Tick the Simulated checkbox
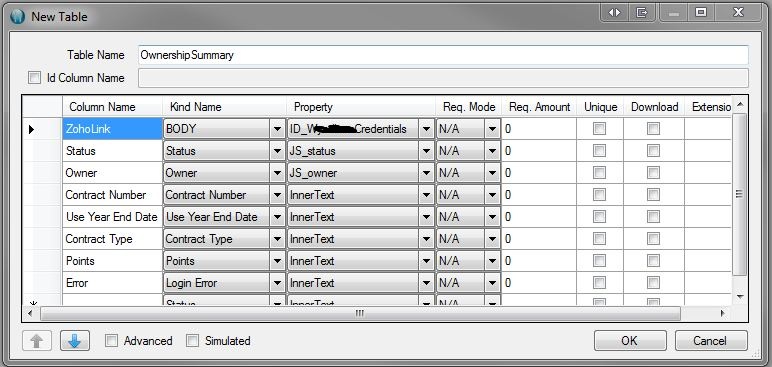This screenshot has width=772, height=367. (x=193, y=341)
